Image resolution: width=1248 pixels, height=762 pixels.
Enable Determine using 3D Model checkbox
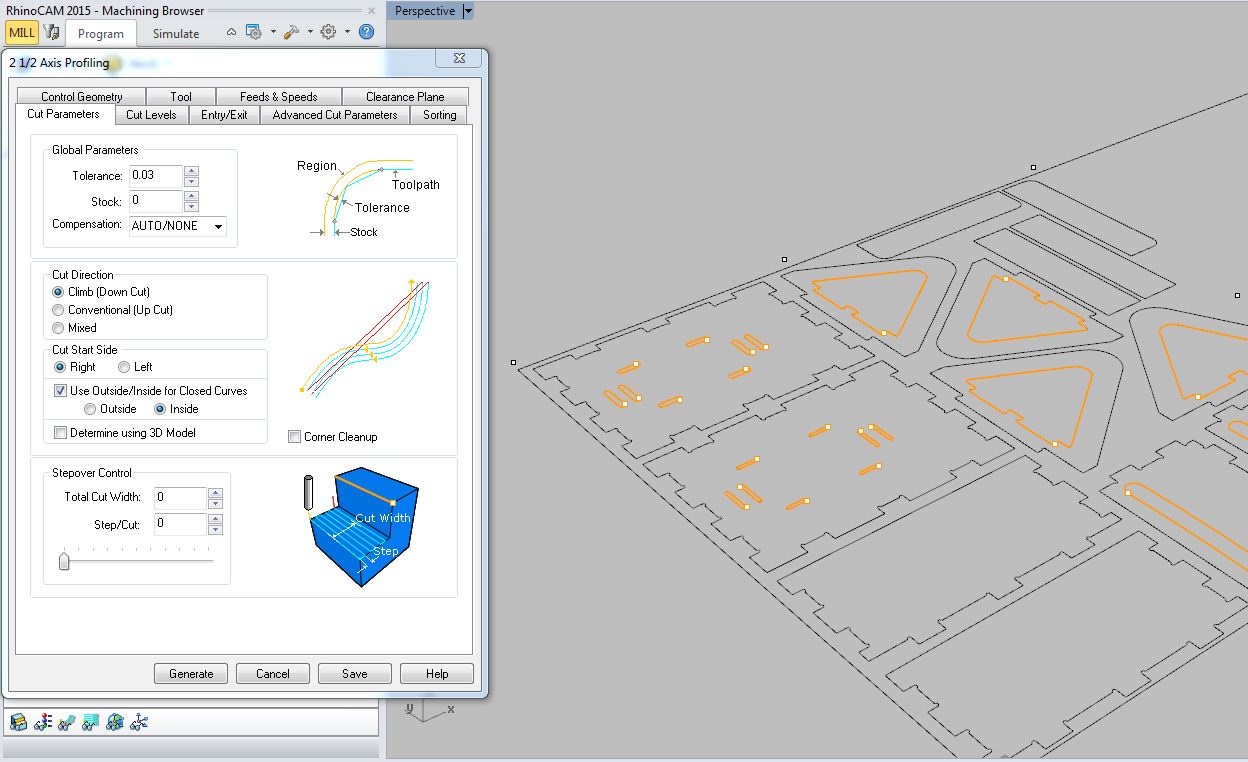coord(61,433)
